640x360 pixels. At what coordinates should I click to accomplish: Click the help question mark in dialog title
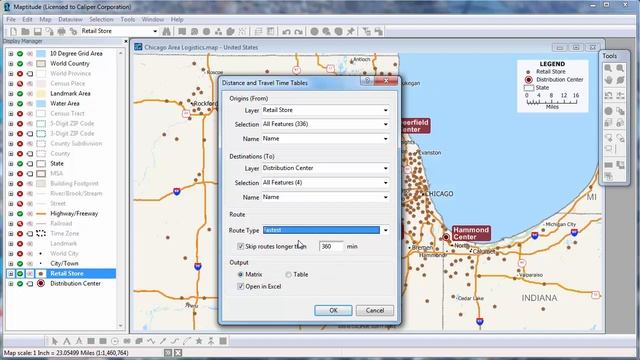[x=367, y=81]
